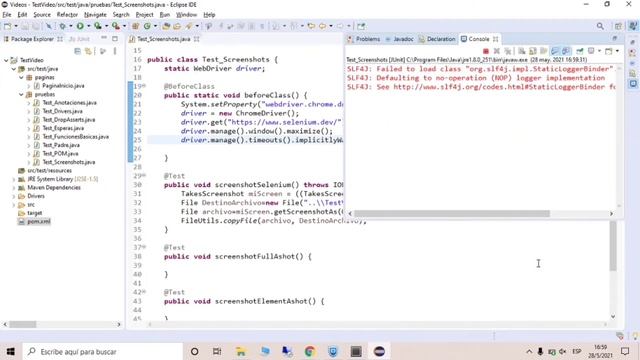Click the Debug bug toolbar icon
This screenshot has width=640, height=360.
coord(62,26)
